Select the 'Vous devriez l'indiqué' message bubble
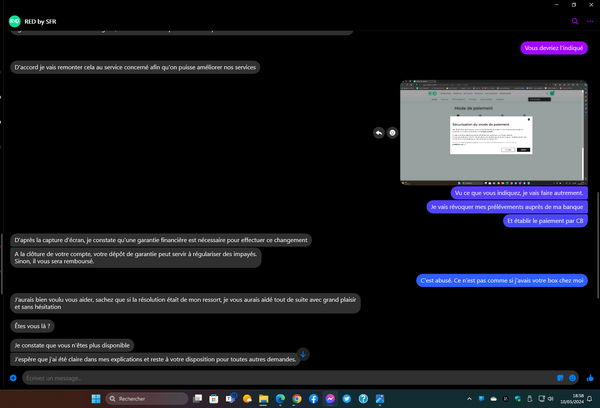Screen dimensions: 600x408 point(555,48)
